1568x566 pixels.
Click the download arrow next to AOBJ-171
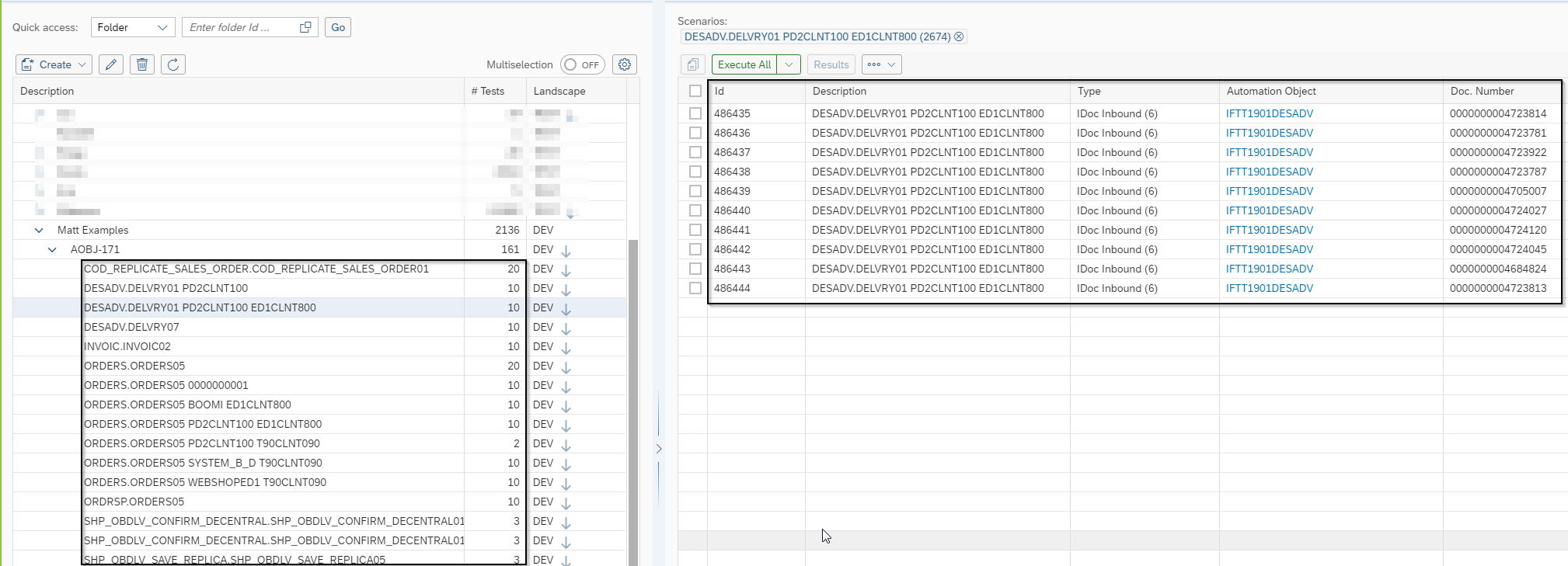(x=566, y=251)
